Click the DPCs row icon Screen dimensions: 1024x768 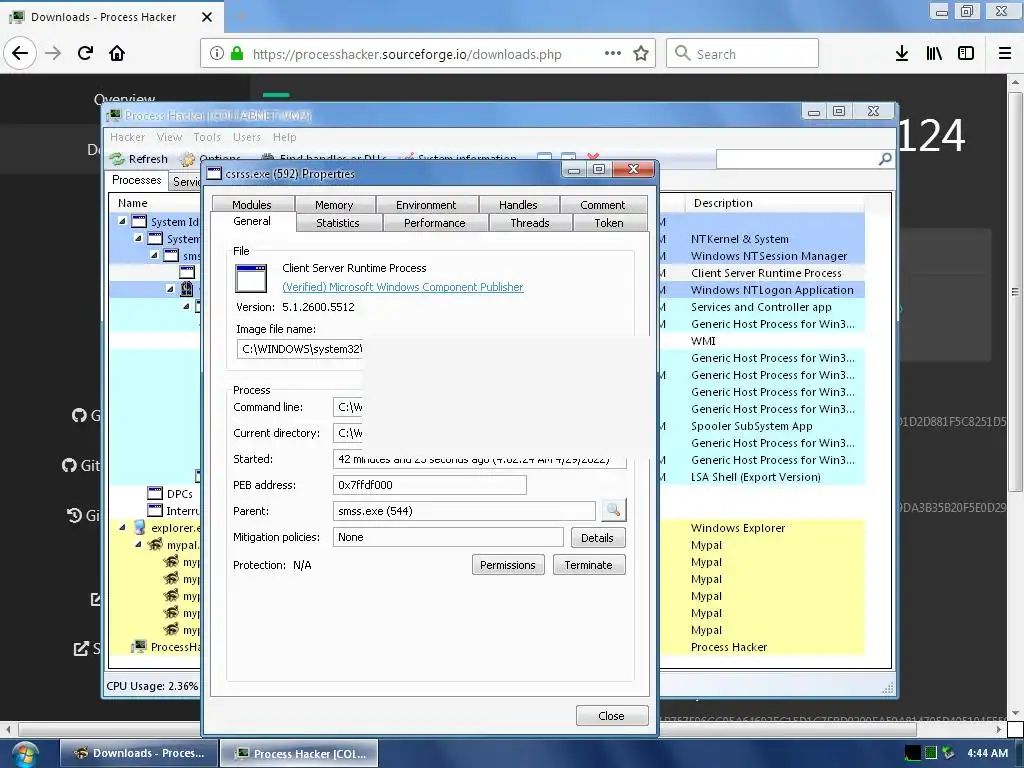(x=155, y=493)
